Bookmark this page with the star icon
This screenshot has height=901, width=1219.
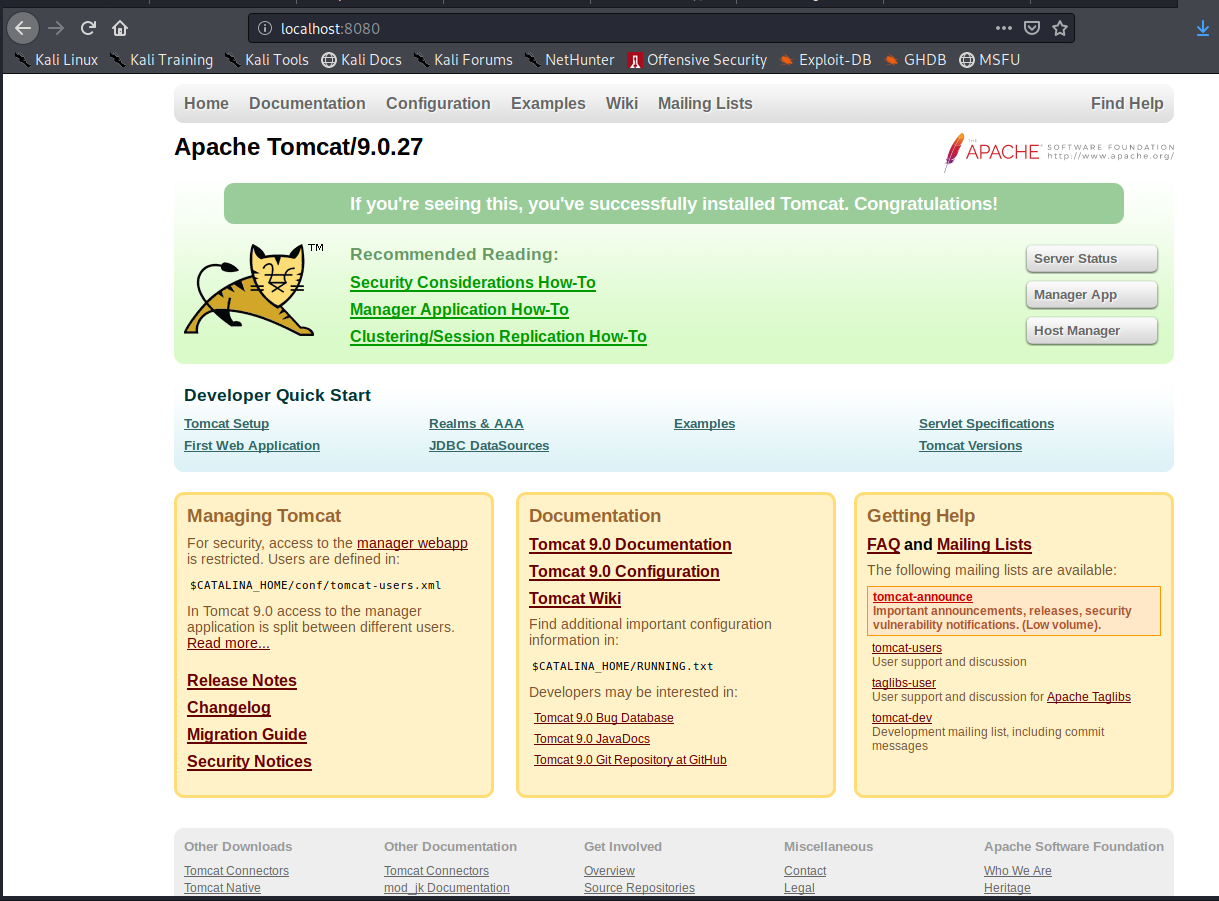[1060, 28]
